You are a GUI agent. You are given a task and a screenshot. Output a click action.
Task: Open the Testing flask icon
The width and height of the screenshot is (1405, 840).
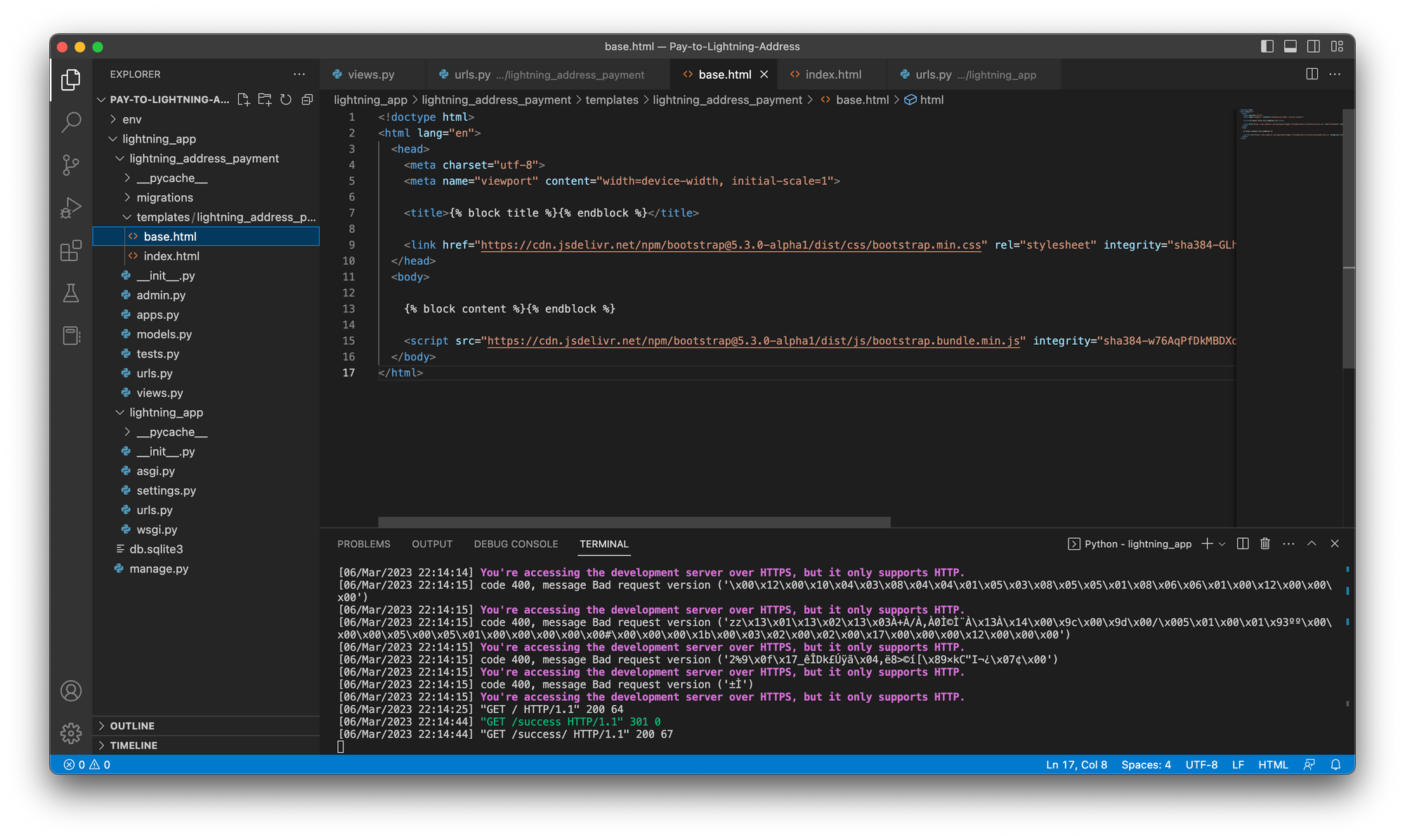coord(71,293)
